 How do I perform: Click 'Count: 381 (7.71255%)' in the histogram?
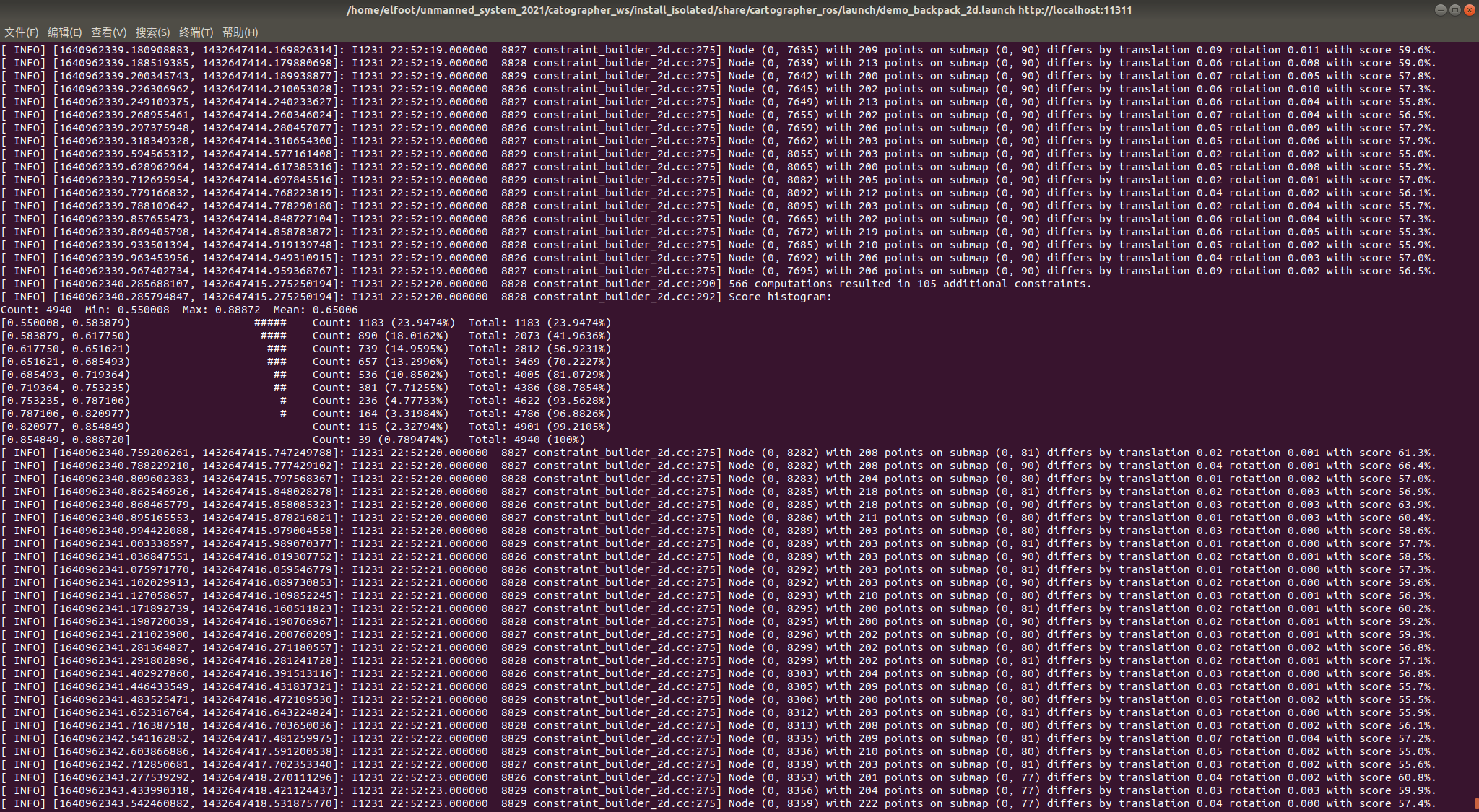(380, 388)
